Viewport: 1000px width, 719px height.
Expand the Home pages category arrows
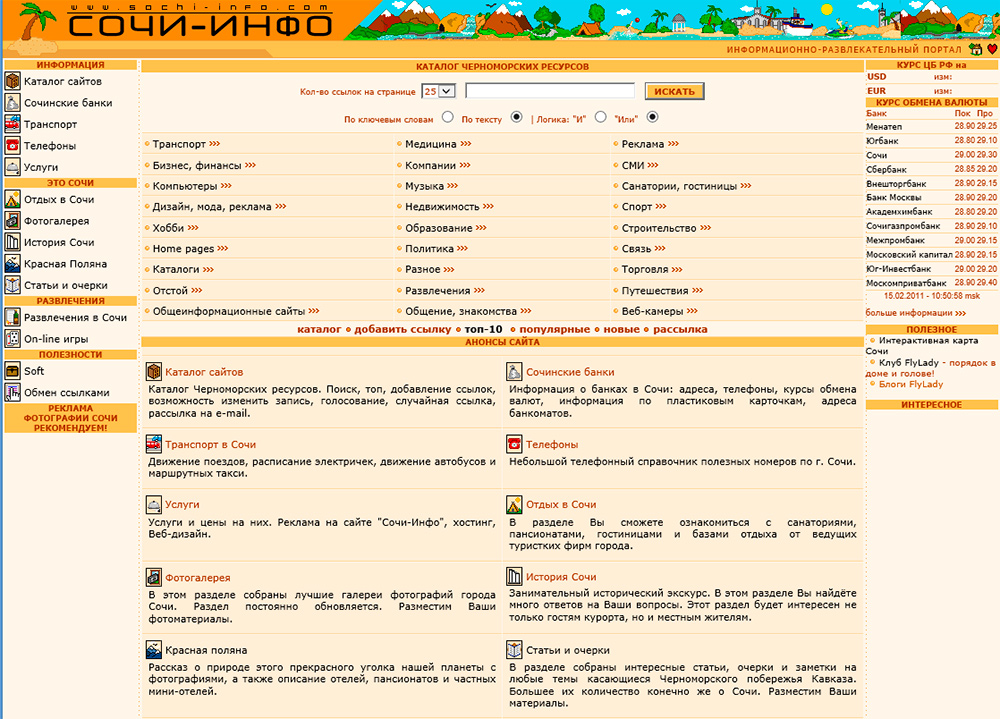223,248
